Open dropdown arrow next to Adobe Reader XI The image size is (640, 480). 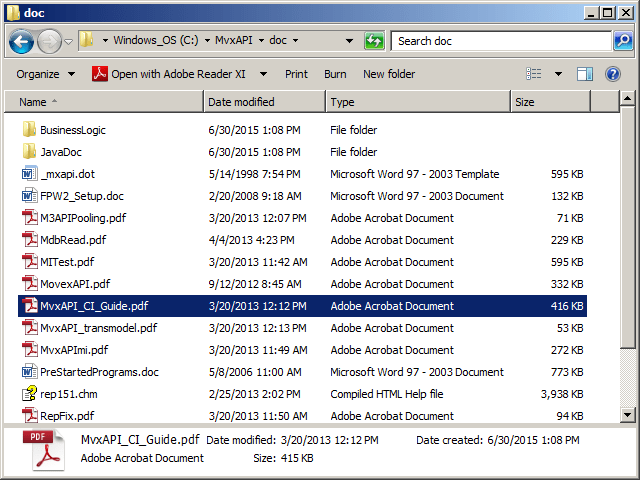264,74
